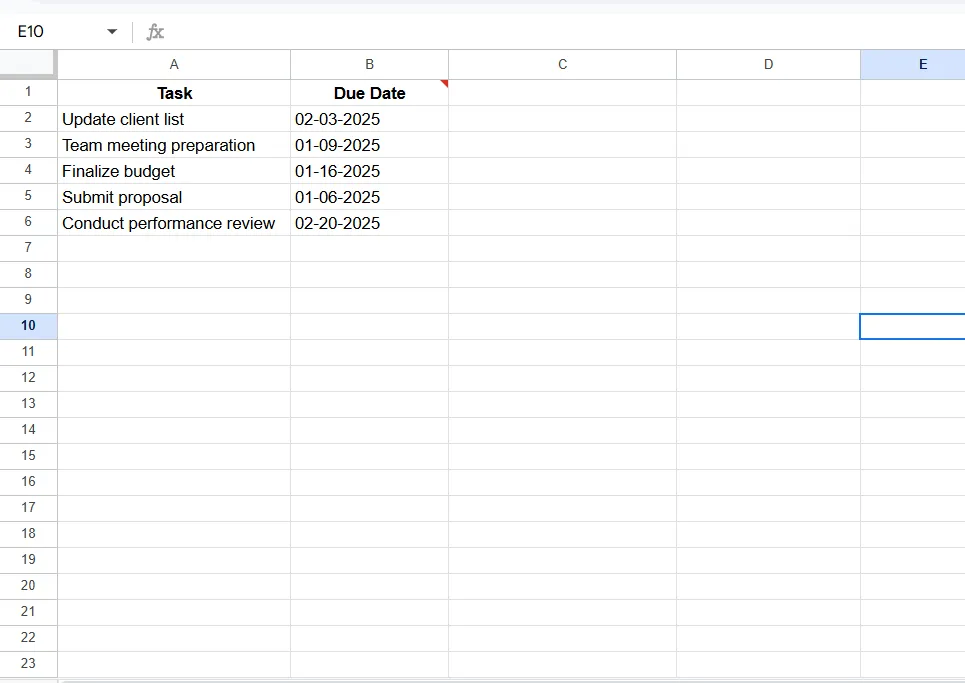This screenshot has height=683, width=965.
Task: Select row 22 header
Action: point(28,637)
